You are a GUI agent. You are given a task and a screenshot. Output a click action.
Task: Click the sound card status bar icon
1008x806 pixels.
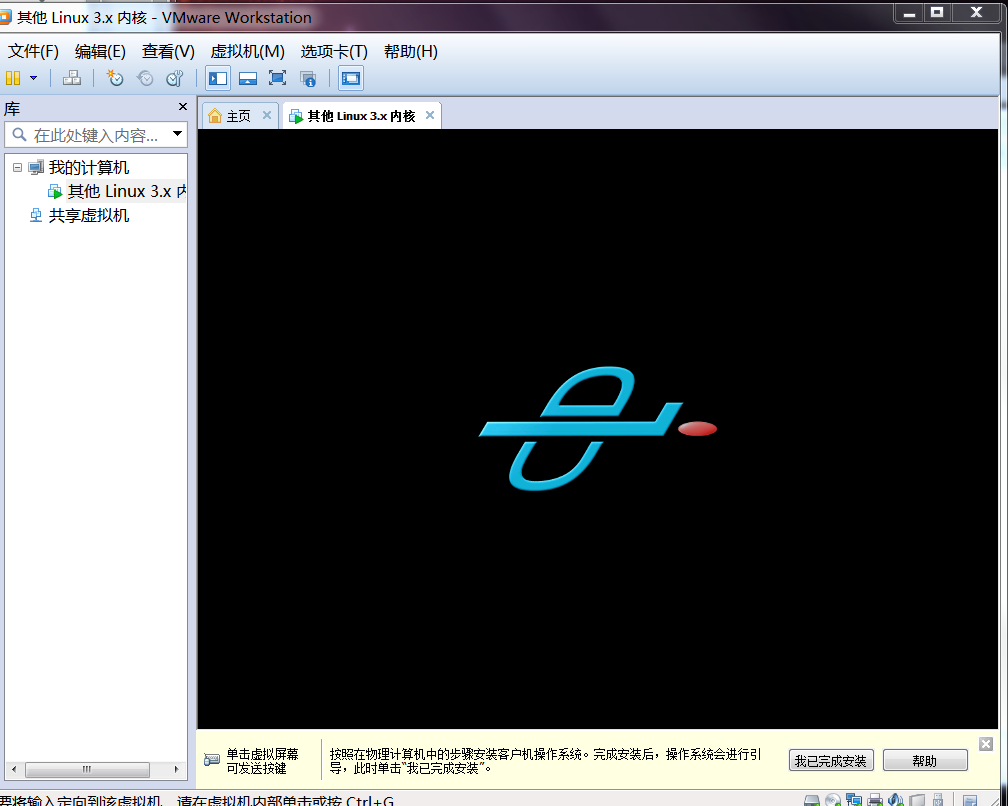click(x=896, y=800)
